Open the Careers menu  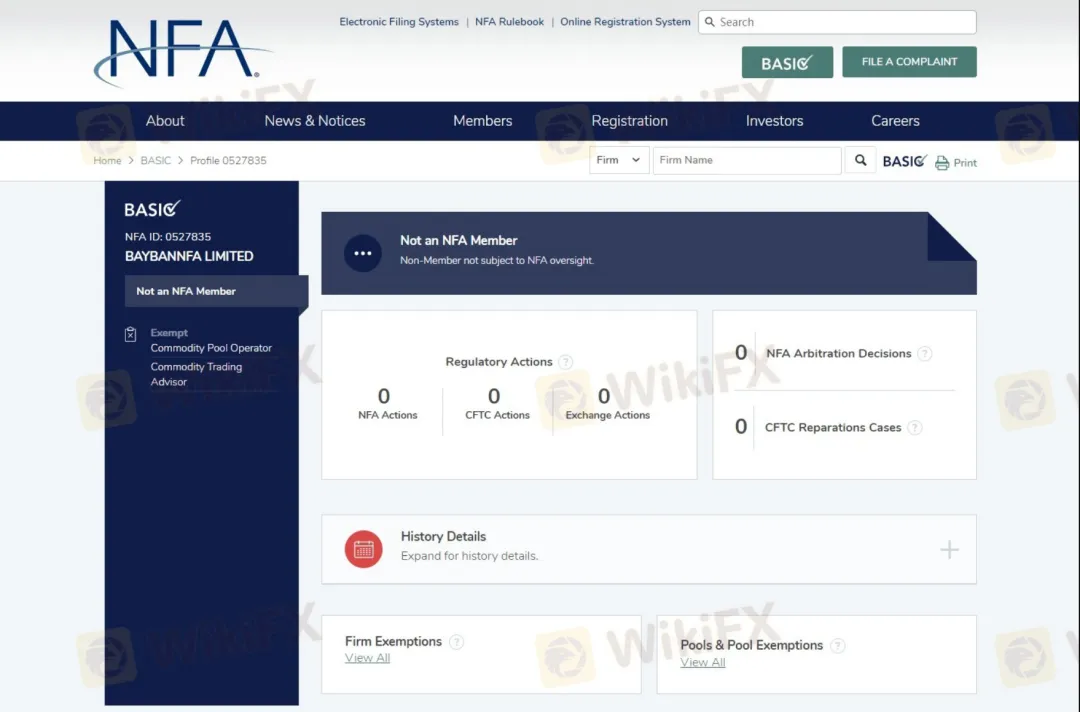895,121
